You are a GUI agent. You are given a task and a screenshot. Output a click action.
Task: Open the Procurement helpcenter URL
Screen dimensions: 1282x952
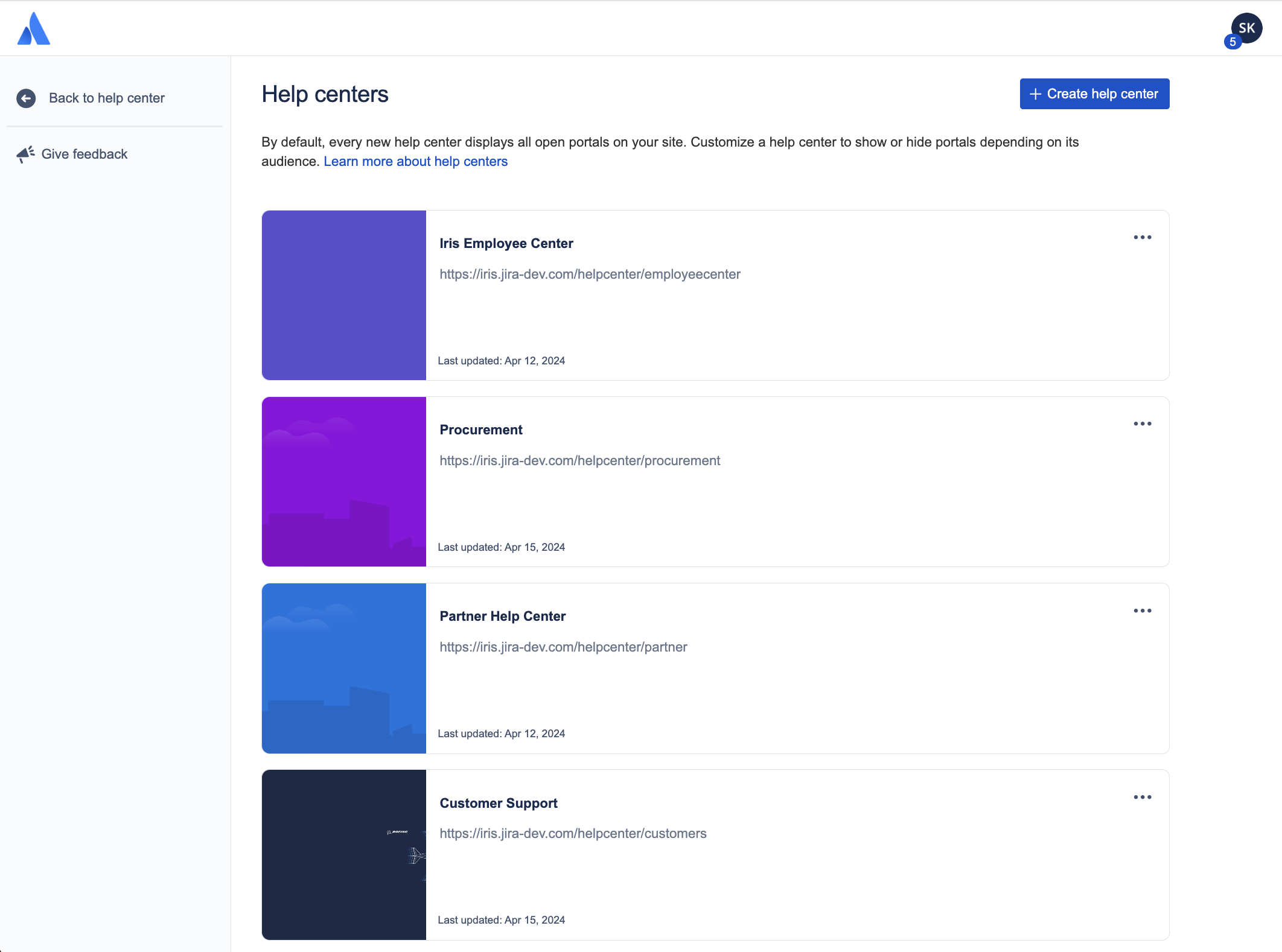click(580, 461)
